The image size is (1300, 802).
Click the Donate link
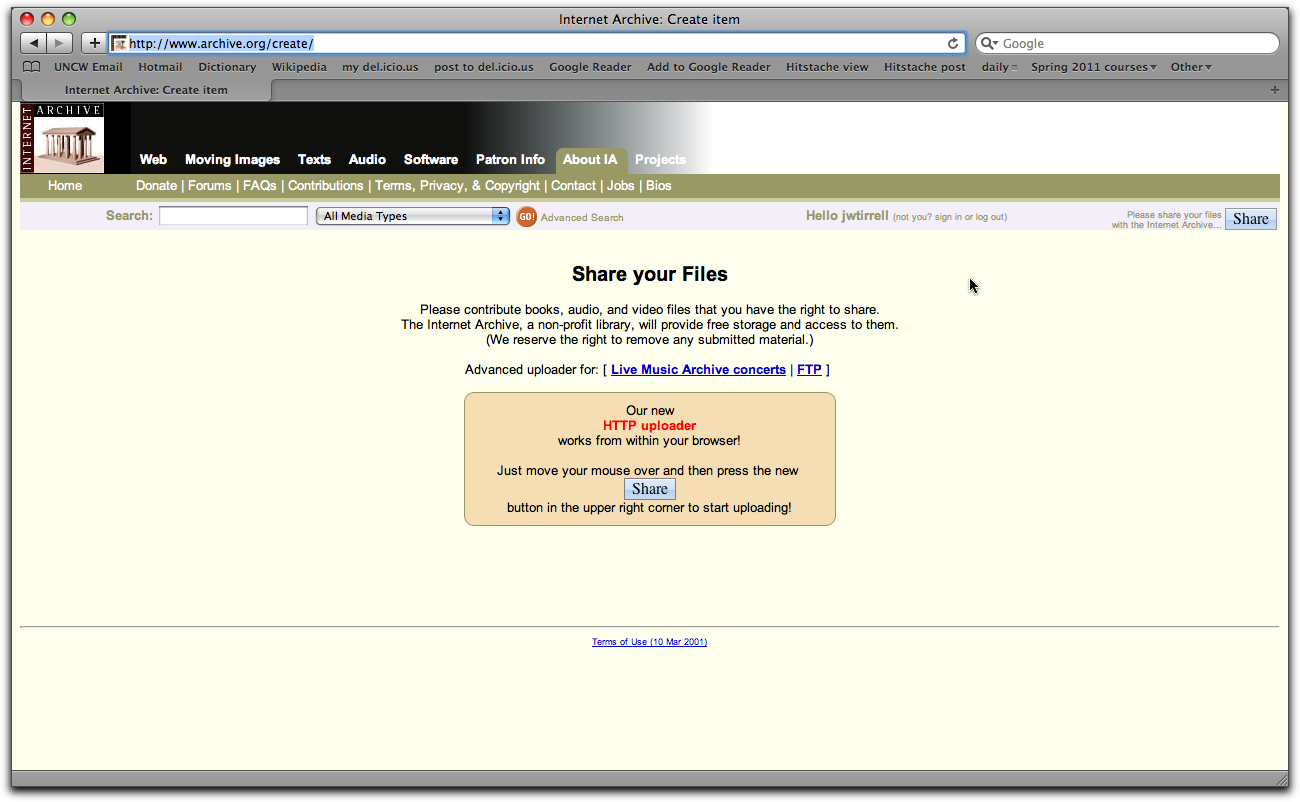(156, 186)
